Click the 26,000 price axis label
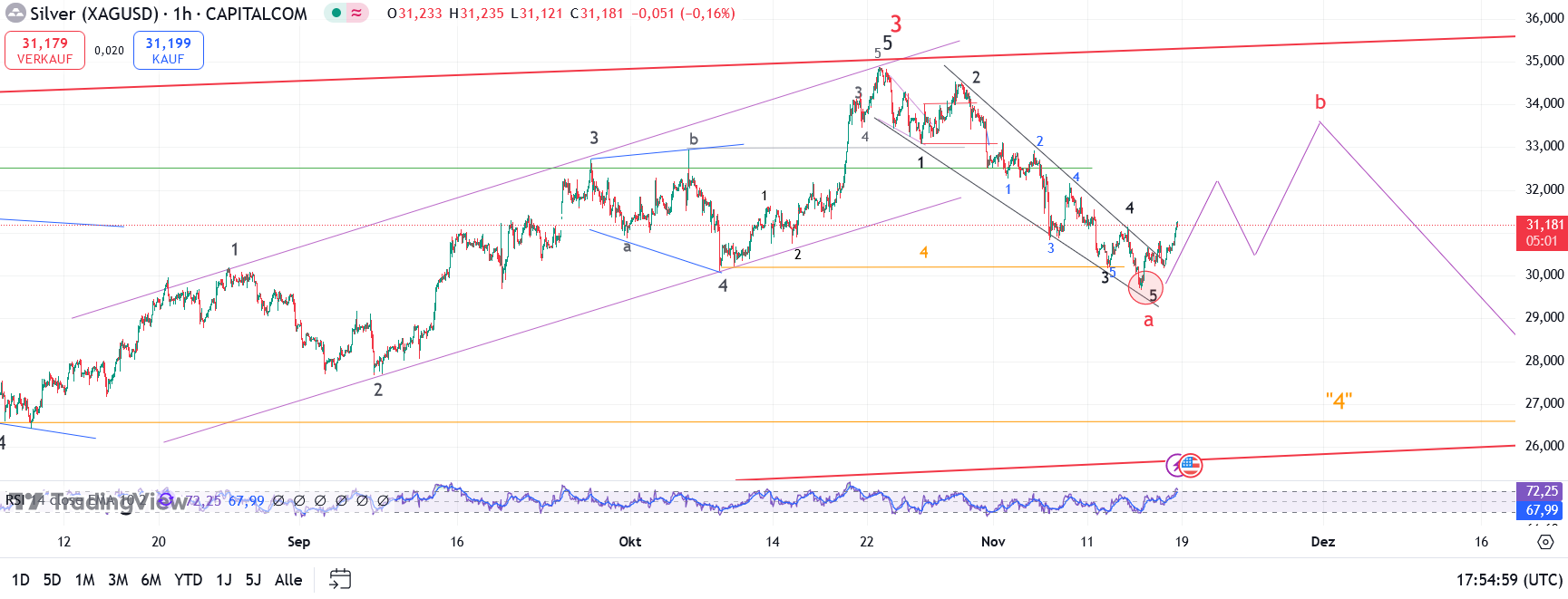Image resolution: width=1568 pixels, height=599 pixels. pos(1544,446)
